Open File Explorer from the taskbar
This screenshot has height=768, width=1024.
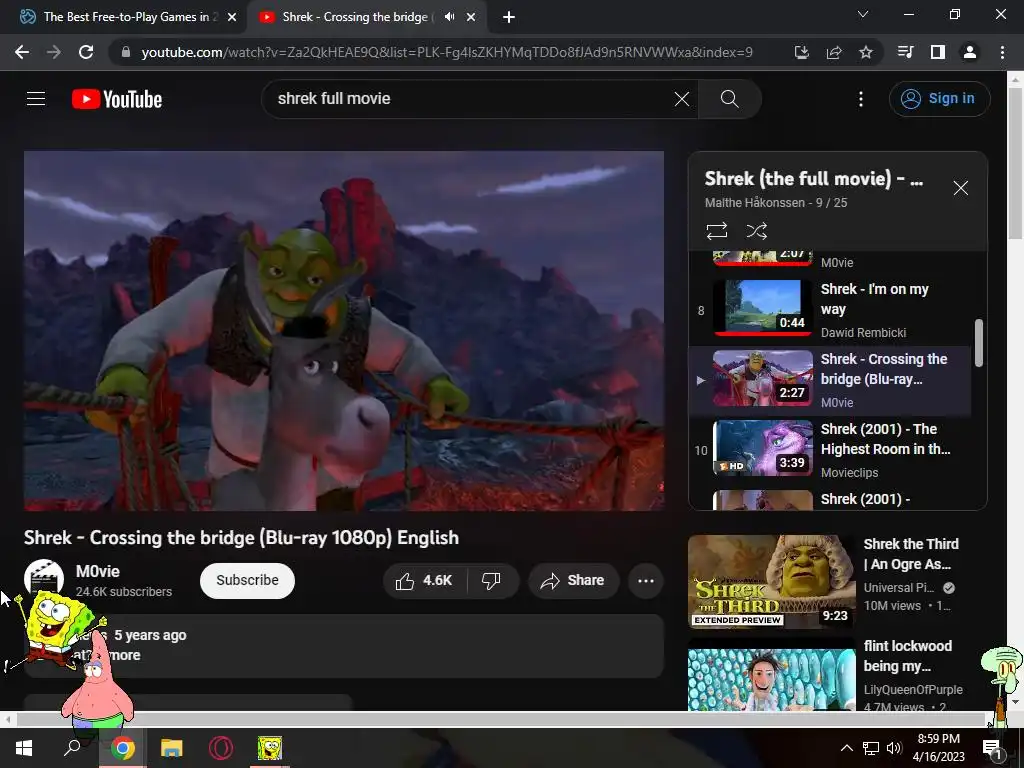click(x=172, y=748)
